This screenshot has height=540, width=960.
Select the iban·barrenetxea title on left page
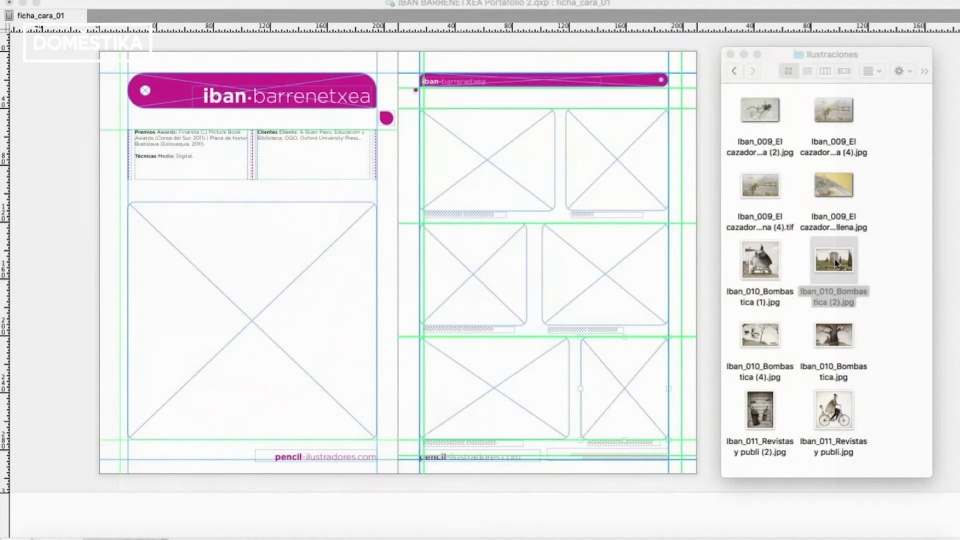(x=286, y=96)
